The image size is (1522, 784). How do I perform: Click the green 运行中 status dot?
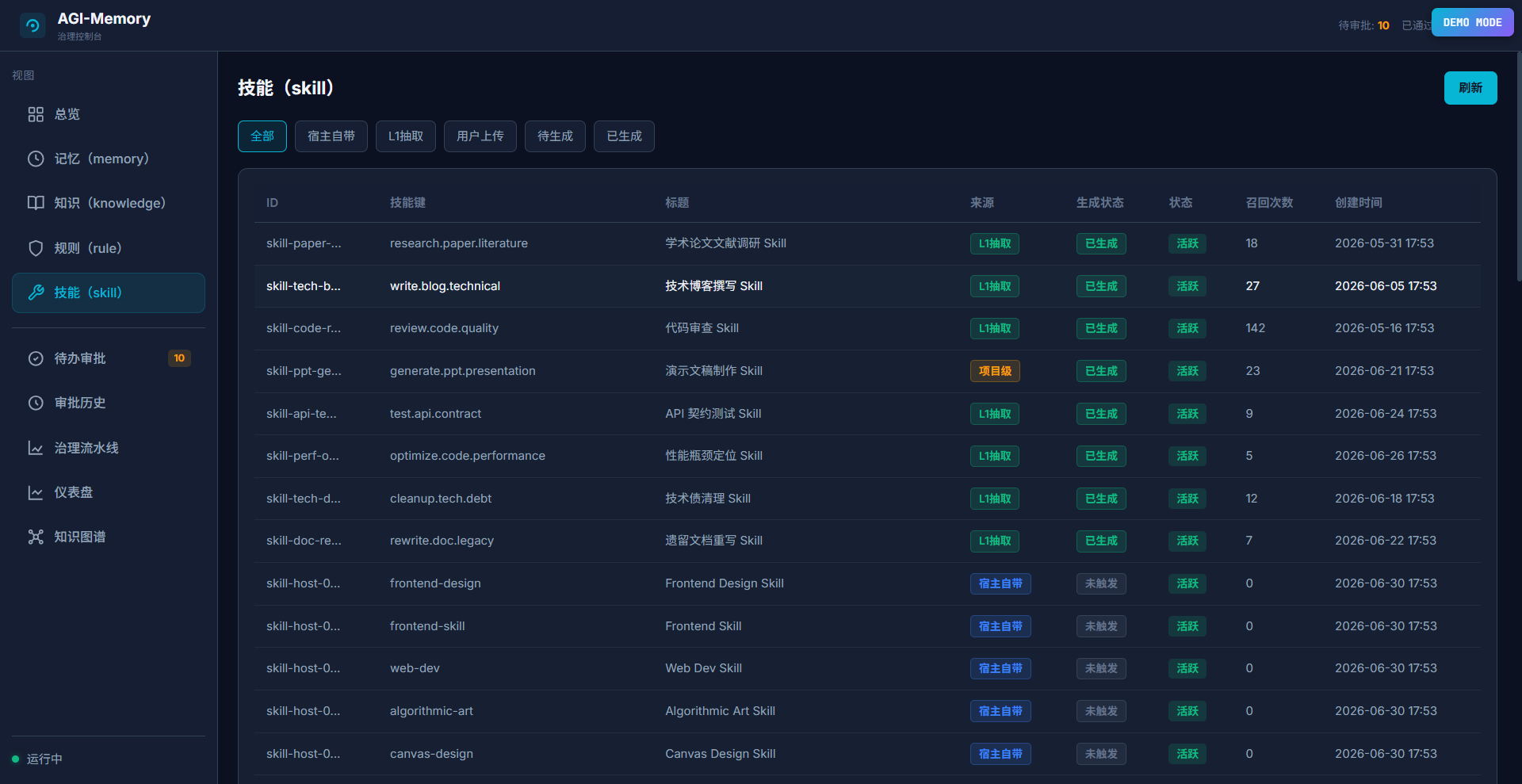(15, 759)
